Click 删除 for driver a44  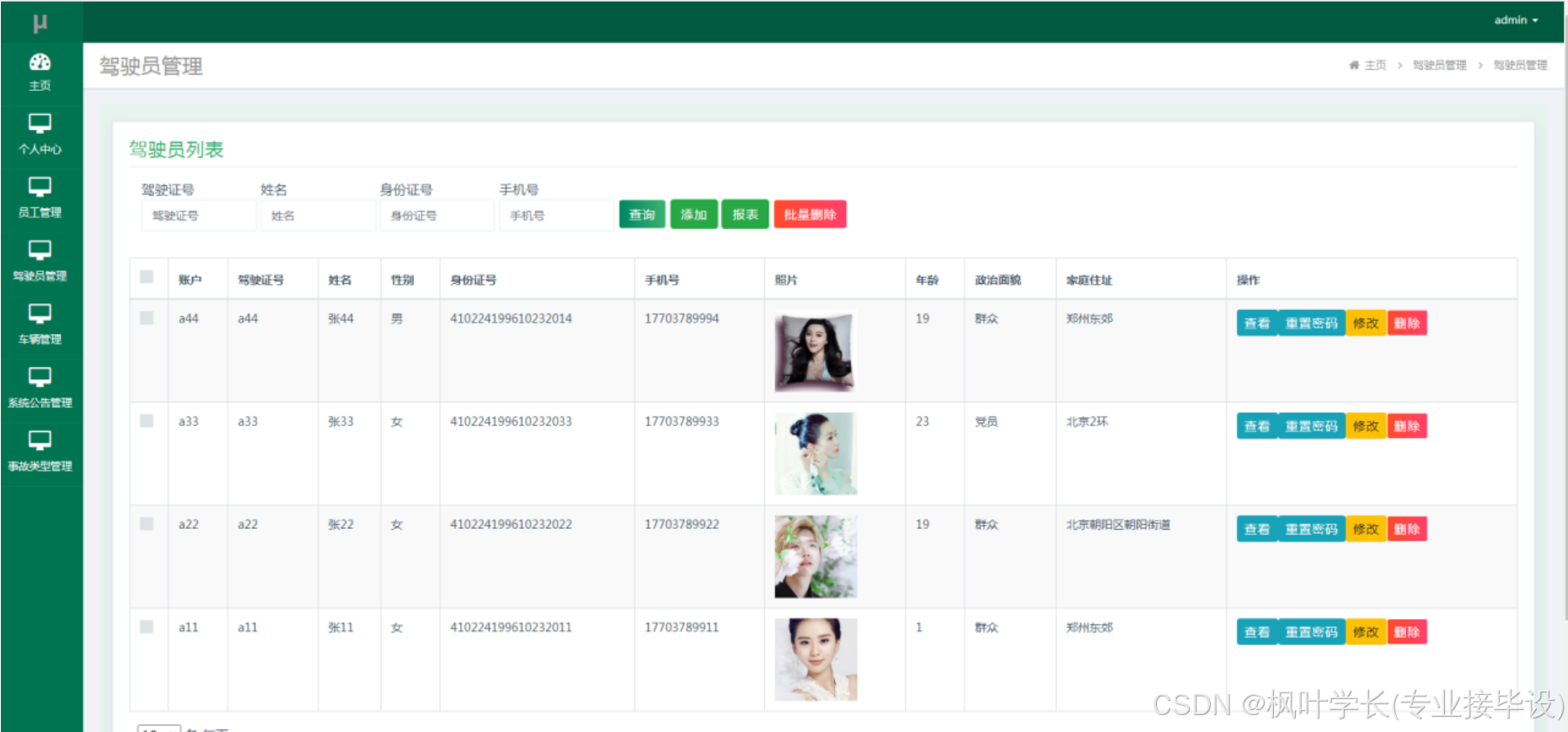click(1406, 323)
